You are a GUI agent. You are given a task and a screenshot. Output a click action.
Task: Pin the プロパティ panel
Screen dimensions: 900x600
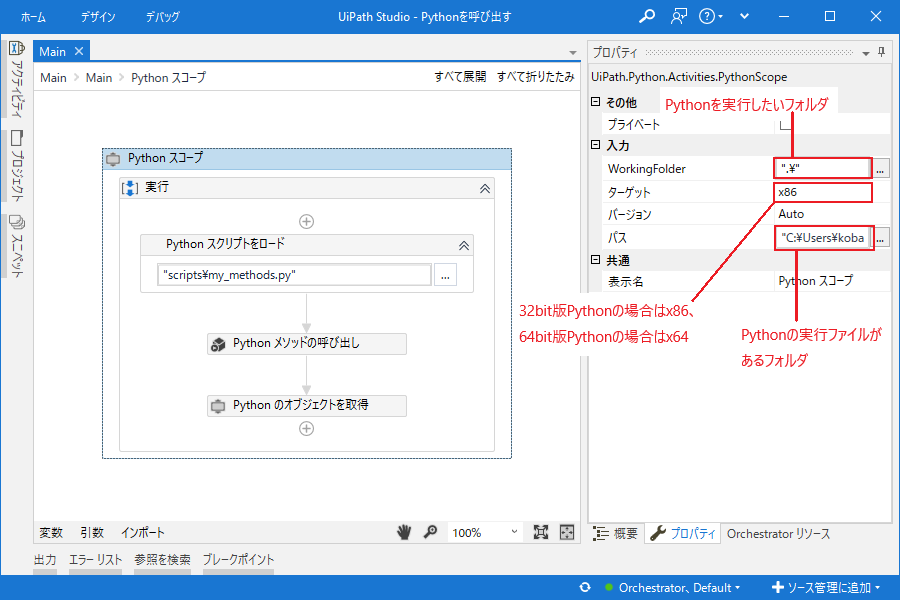click(x=882, y=52)
